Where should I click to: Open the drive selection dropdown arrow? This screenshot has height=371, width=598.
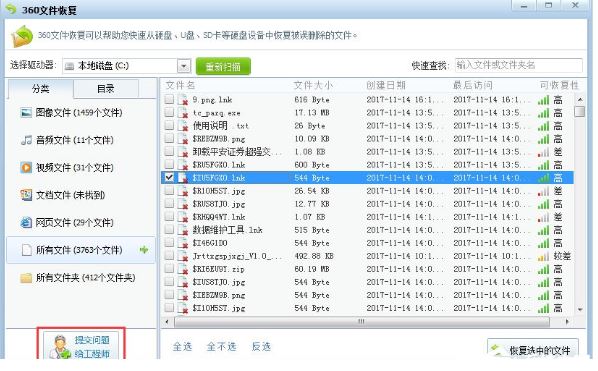(184, 66)
